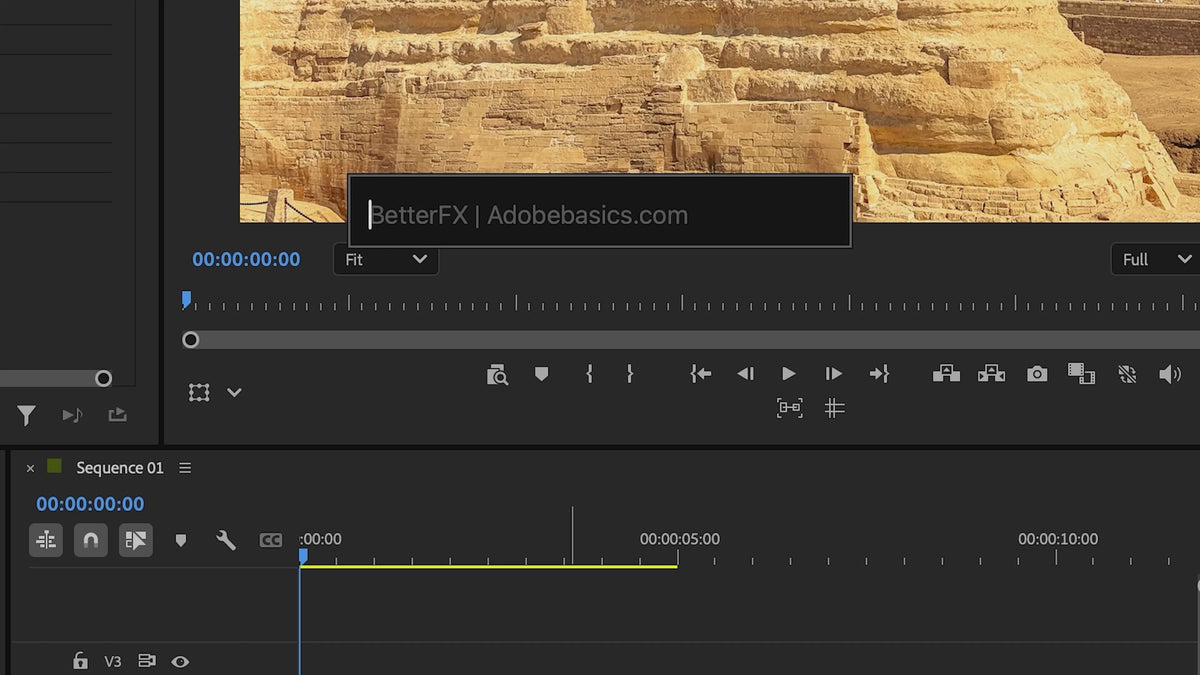Image resolution: width=1200 pixels, height=675 pixels.
Task: Open timeline display settings wrench
Action: coord(226,540)
